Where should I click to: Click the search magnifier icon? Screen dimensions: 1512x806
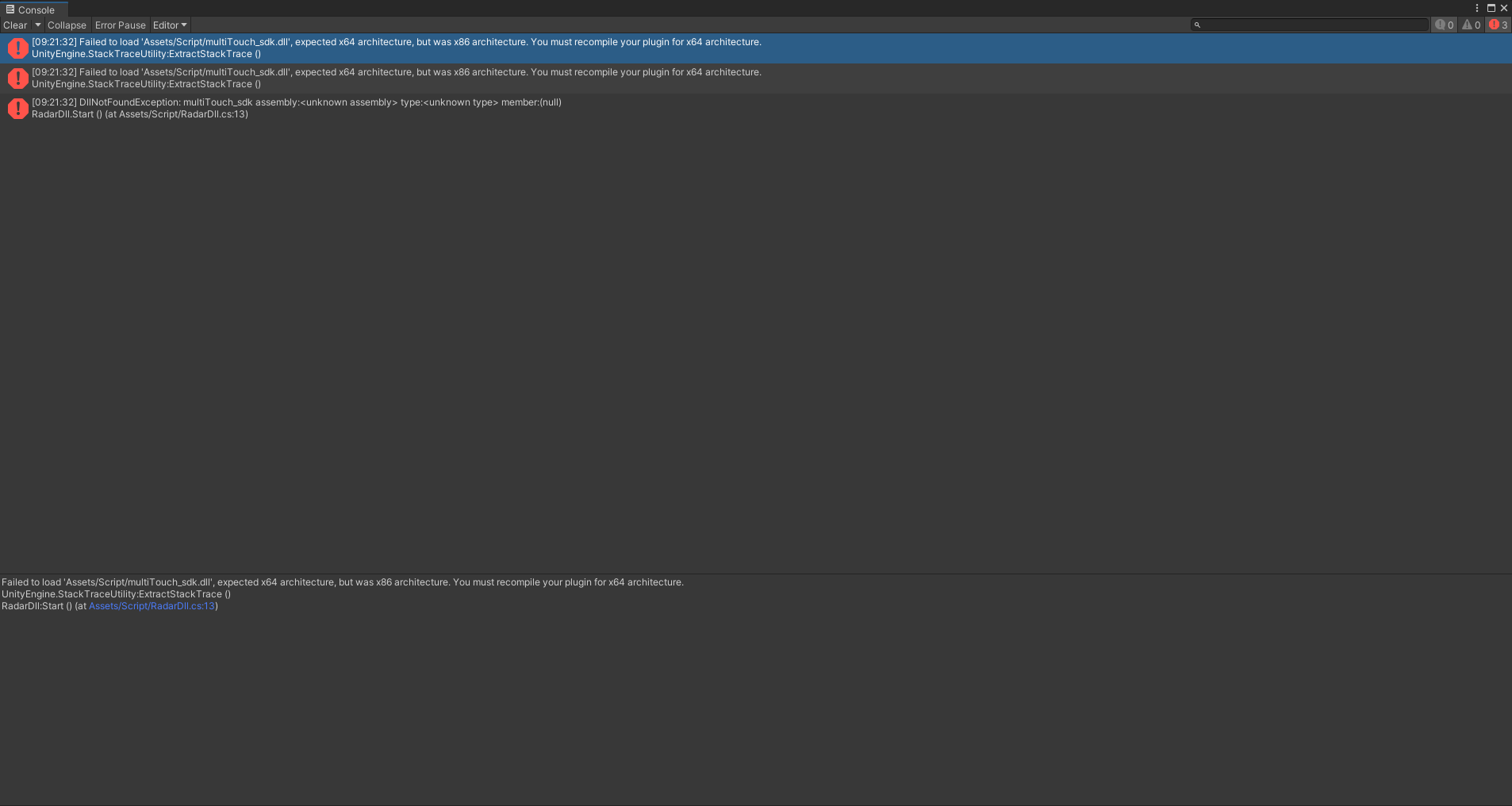point(1197,25)
